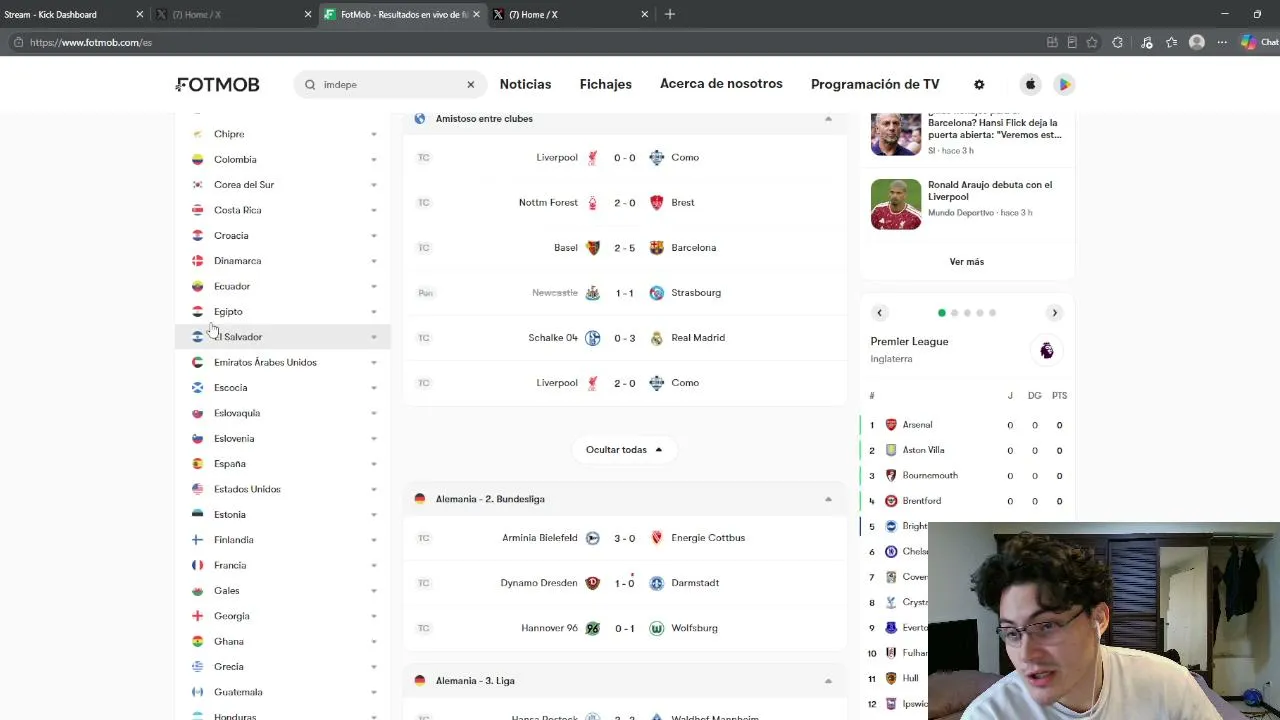Open Programación de TV
The image size is (1280, 720).
(x=875, y=84)
